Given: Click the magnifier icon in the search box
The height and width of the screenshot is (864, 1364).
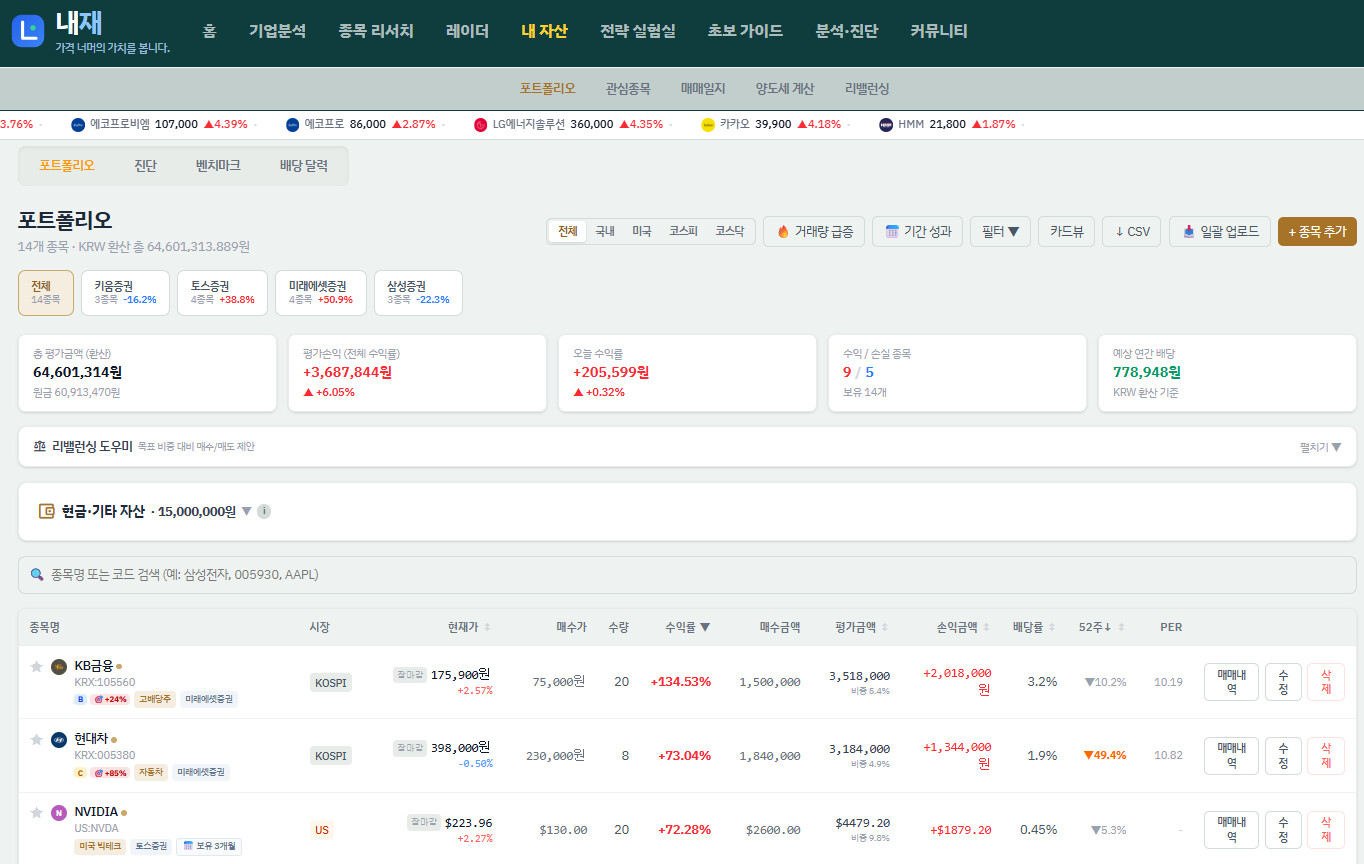Looking at the screenshot, I should click(37, 574).
